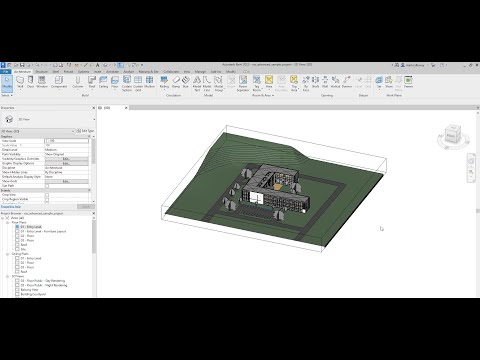Collapse the Graphics properties section
Viewport: 480px width, 360px height.
click(89, 136)
